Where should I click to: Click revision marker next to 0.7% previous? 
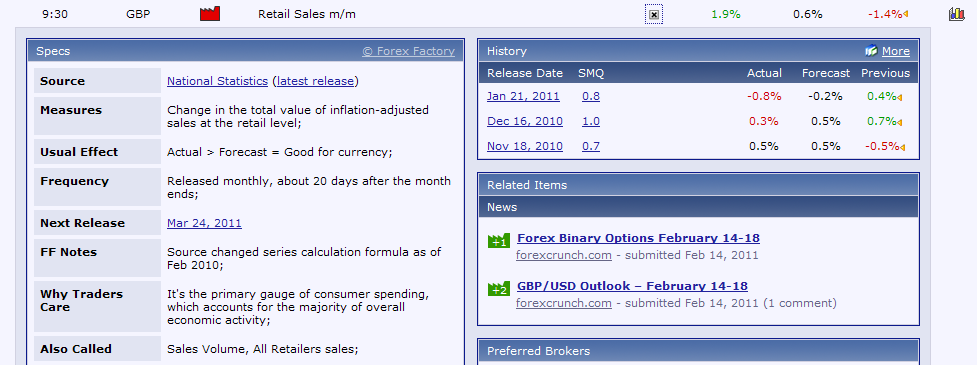pyautogui.click(x=900, y=121)
